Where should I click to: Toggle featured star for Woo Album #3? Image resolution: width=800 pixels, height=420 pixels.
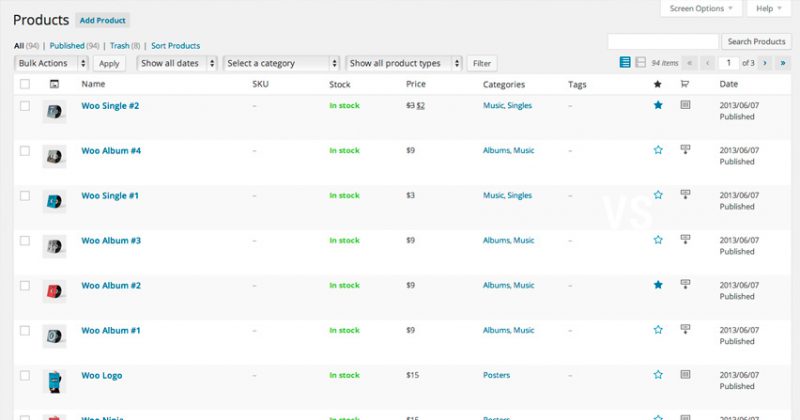coord(658,240)
